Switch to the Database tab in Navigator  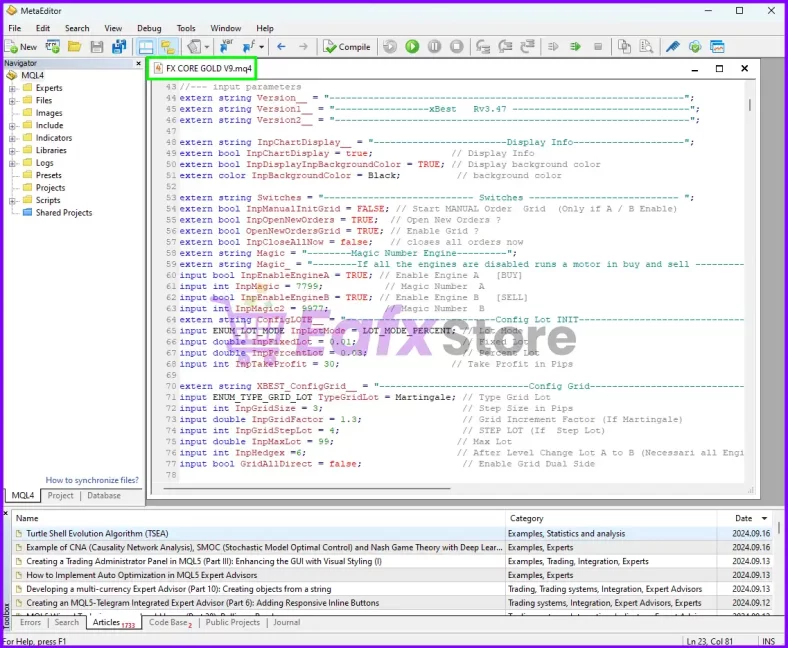pos(104,496)
